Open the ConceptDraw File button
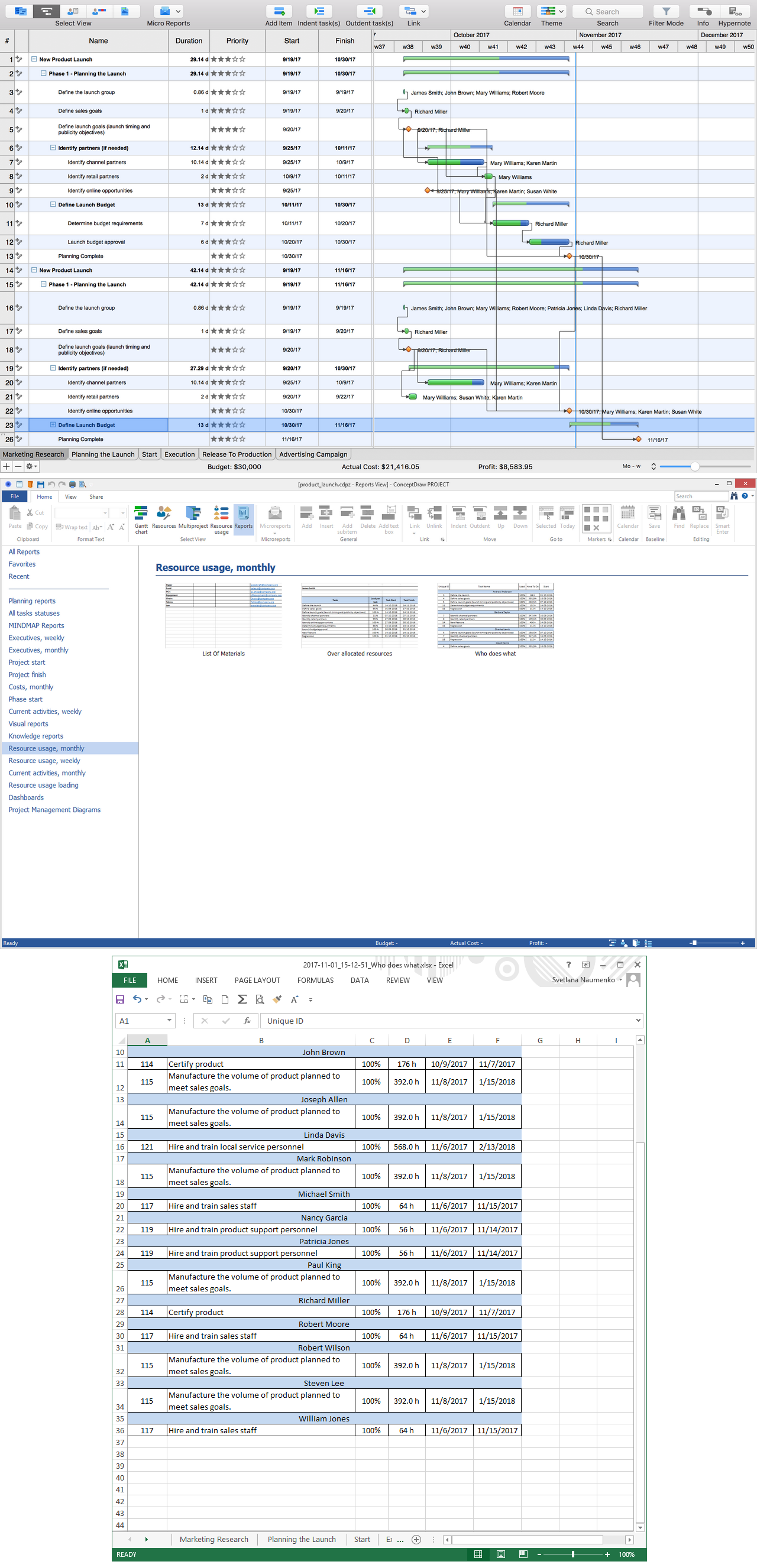757x1568 pixels. click(15, 496)
